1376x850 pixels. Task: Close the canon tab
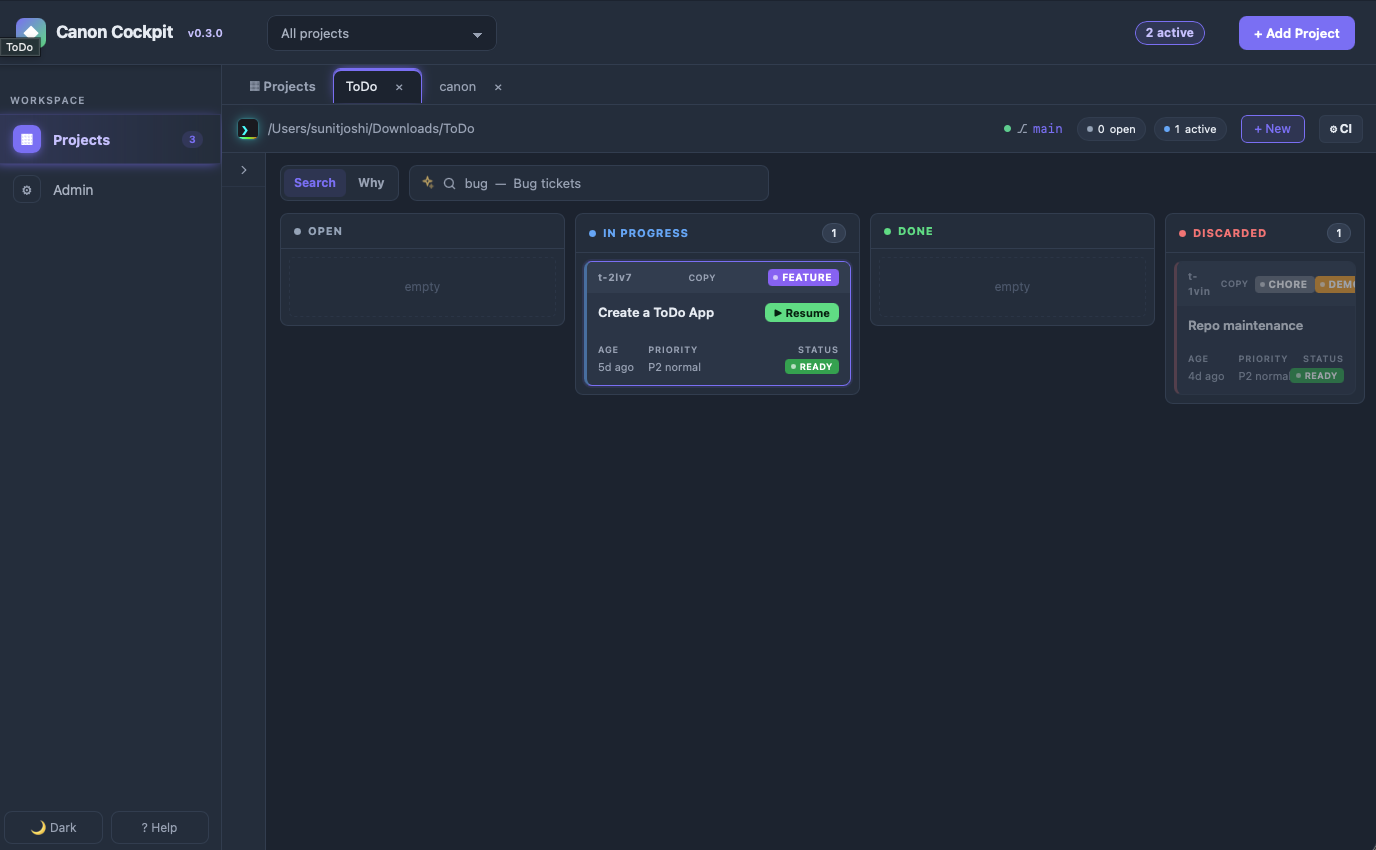click(498, 87)
